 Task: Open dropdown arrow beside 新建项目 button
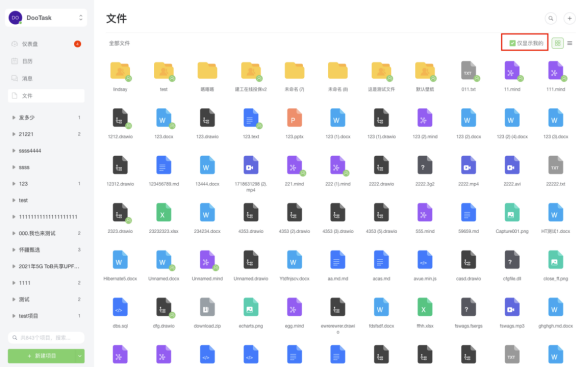tap(80, 356)
